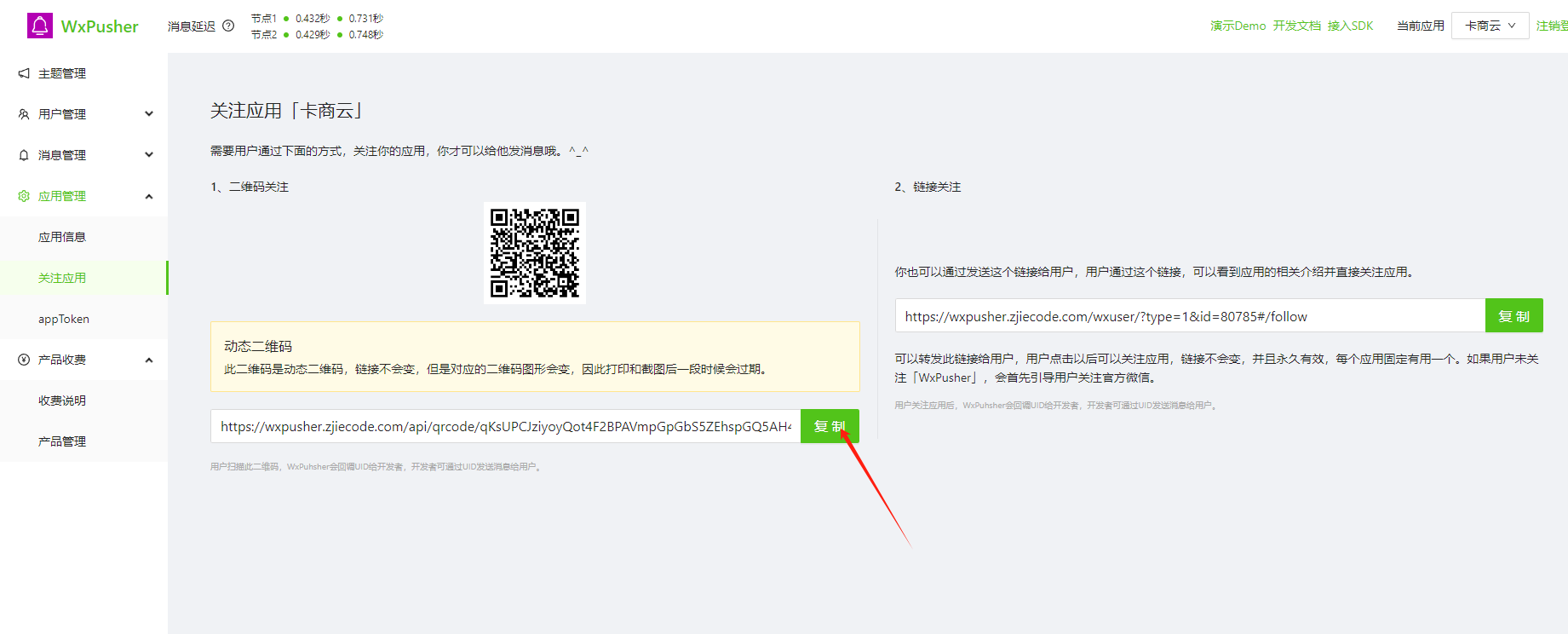Expand the 用户管理 menu chevron
The width and height of the screenshot is (1568, 634).
[149, 114]
